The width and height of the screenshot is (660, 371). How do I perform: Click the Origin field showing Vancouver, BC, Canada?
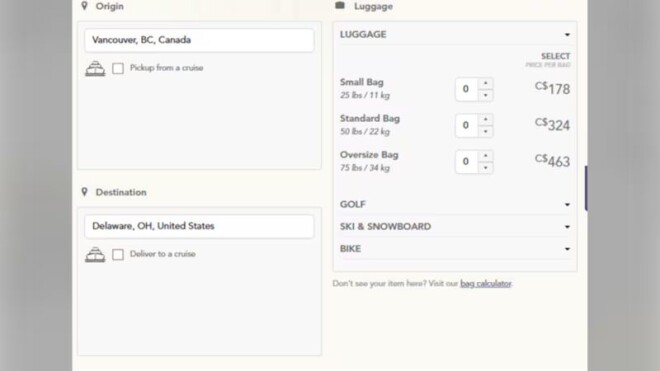point(199,40)
